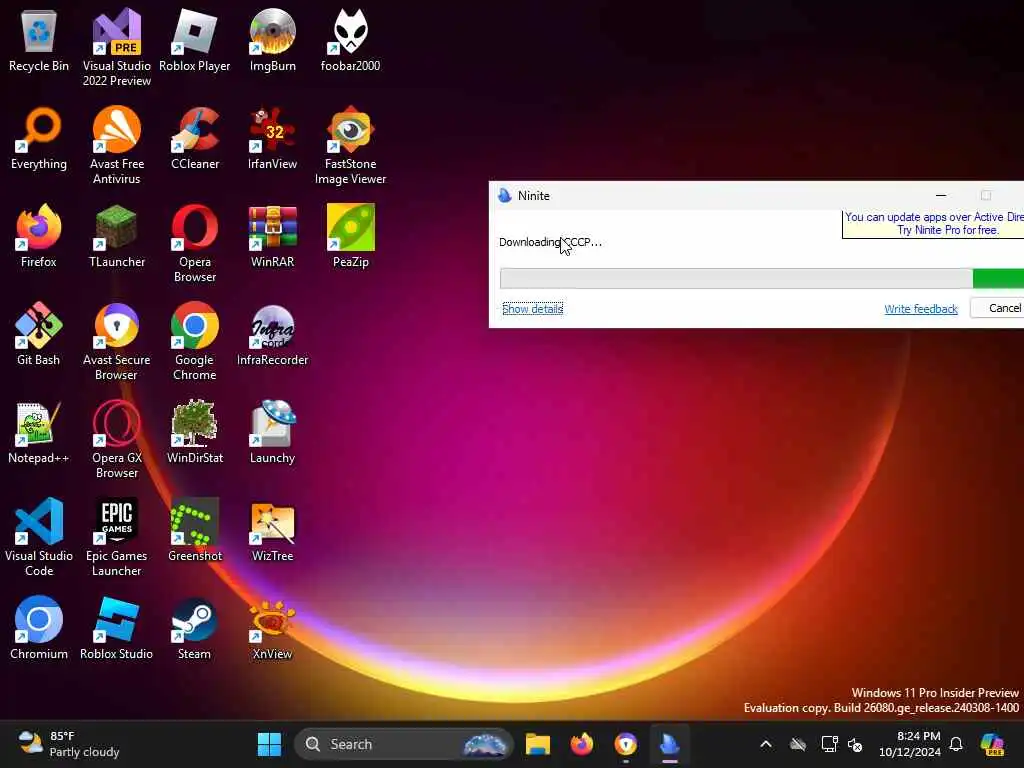Open the weather widget showing 85°F
This screenshot has width=1024, height=768.
pos(69,744)
